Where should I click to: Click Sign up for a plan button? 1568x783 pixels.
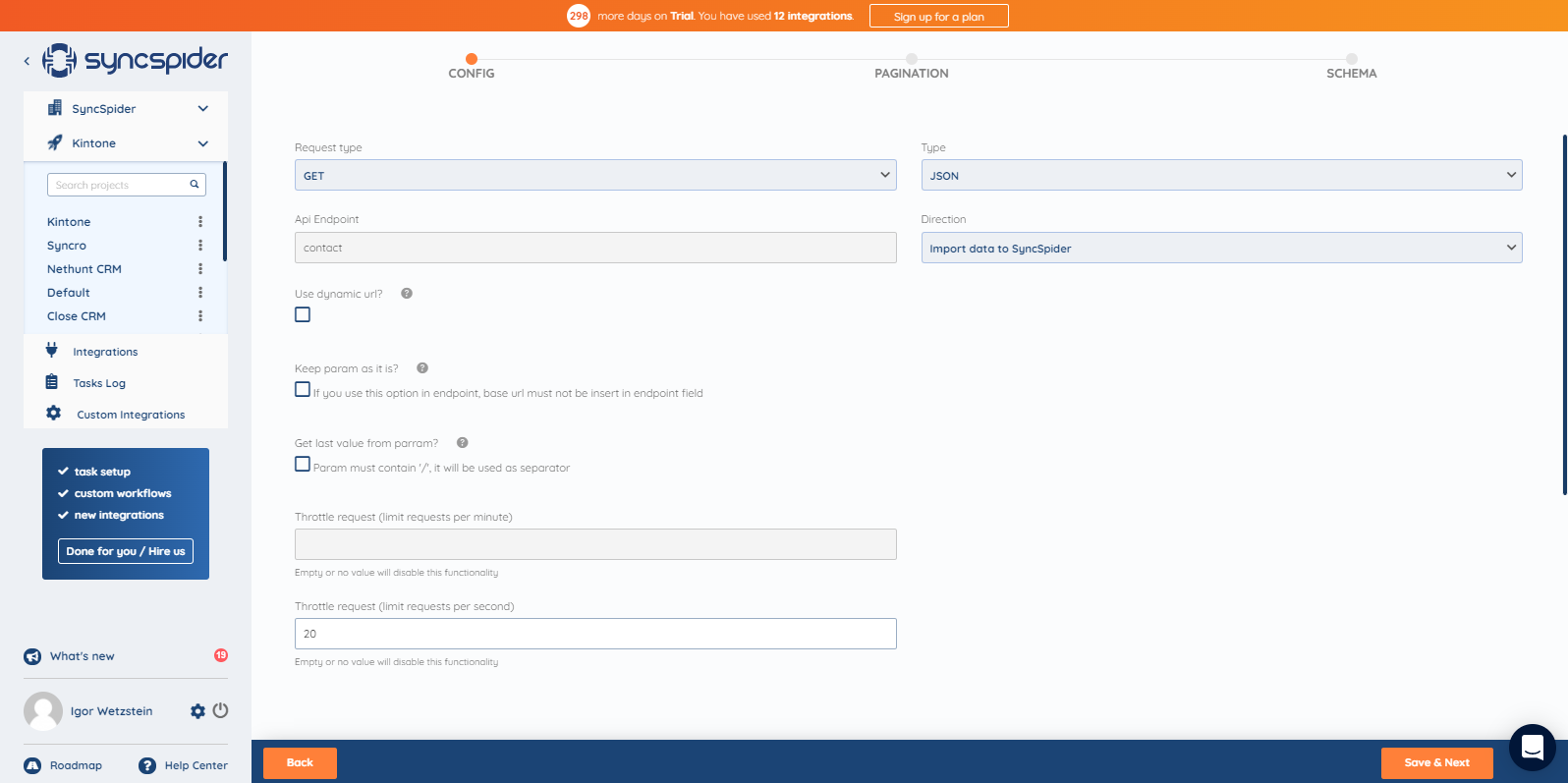pyautogui.click(x=939, y=16)
